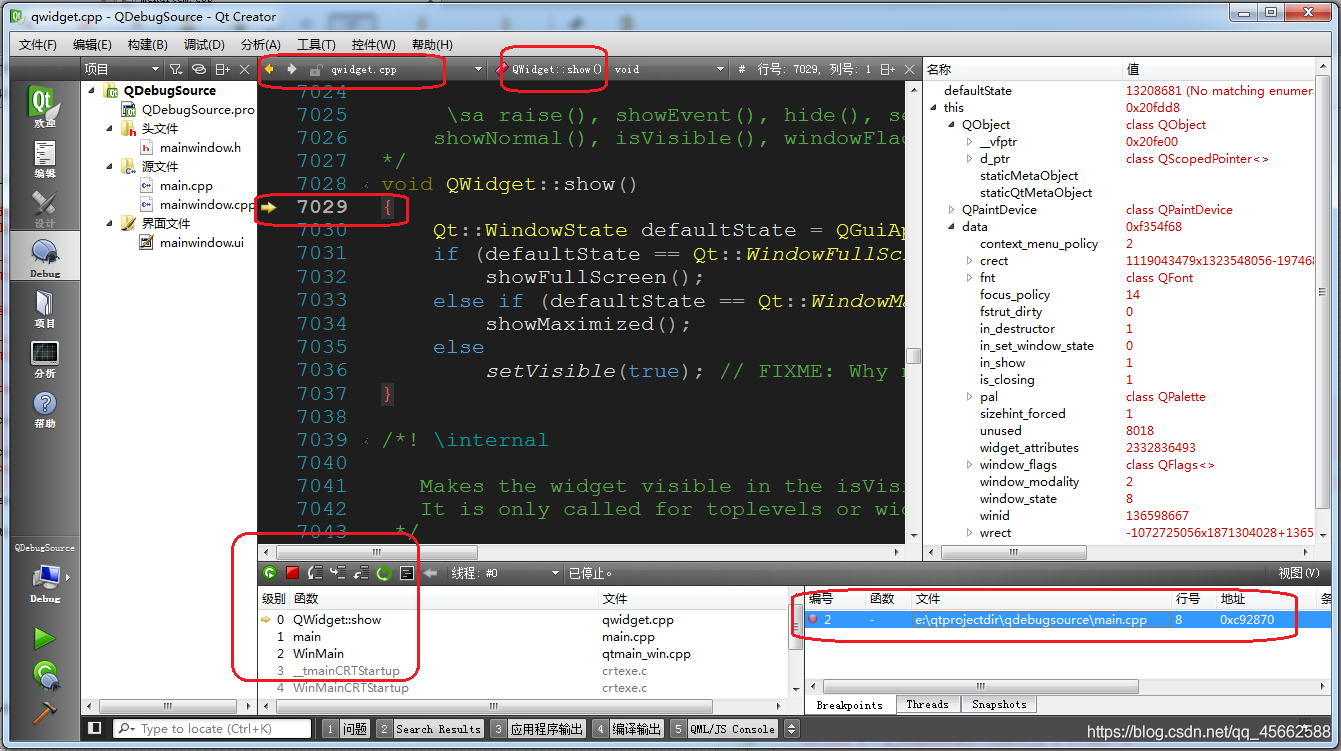1341x751 pixels.
Task: Open the qwidget.cpp open documents dropdown
Action: click(405, 69)
